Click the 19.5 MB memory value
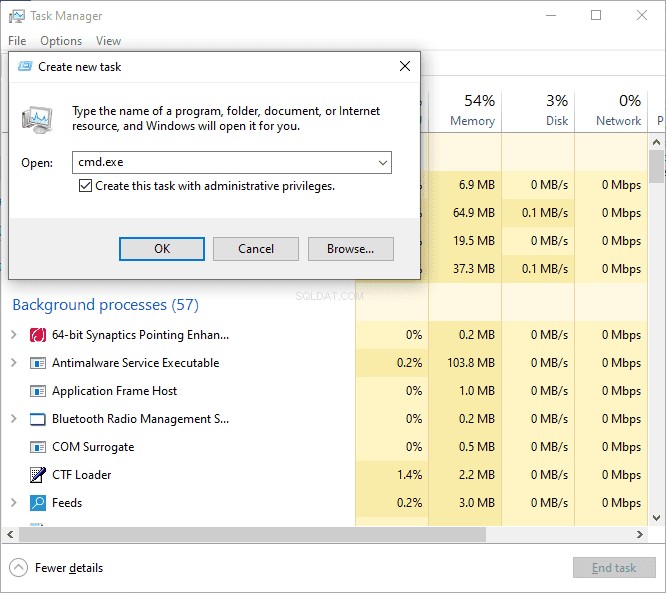 (x=474, y=241)
